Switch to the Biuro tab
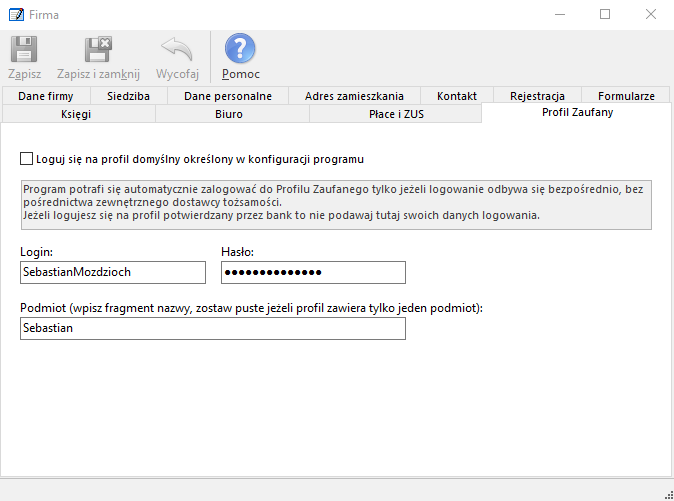The image size is (674, 501). [232, 114]
